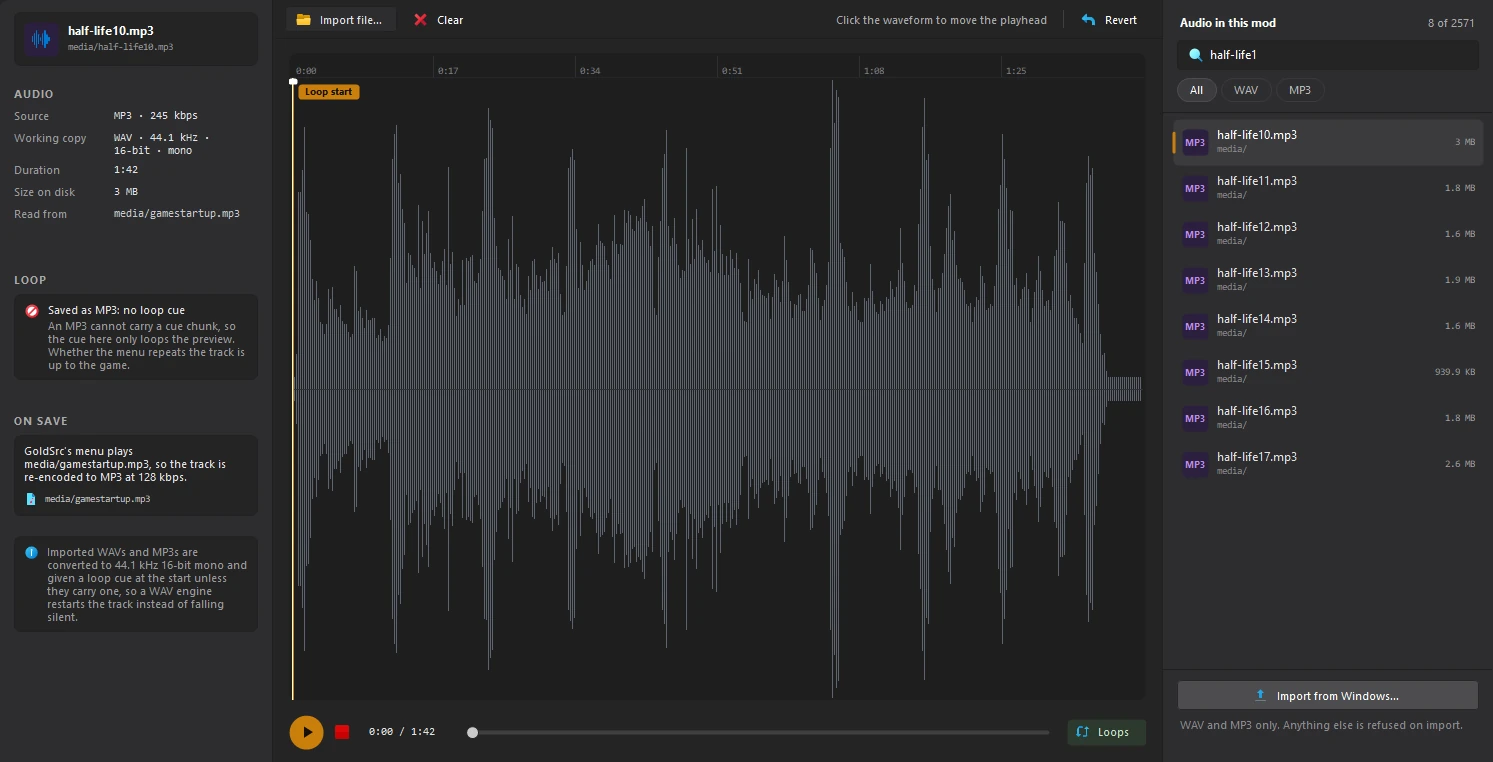Click the 1:08 mark on the timeline ruler
The image size is (1493, 762).
[874, 71]
